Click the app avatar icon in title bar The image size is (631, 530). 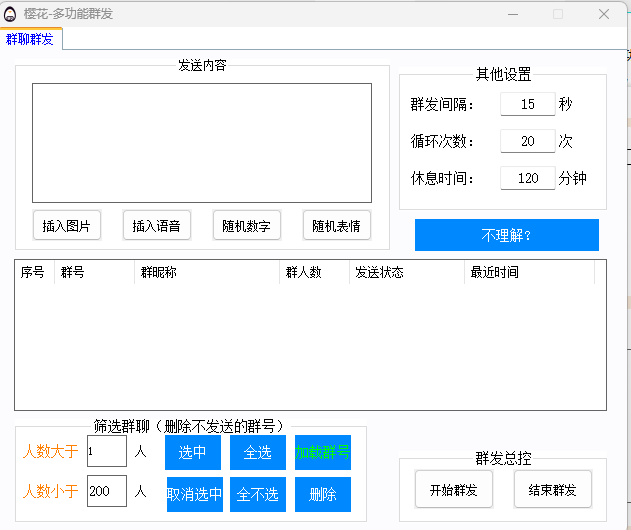[10, 14]
